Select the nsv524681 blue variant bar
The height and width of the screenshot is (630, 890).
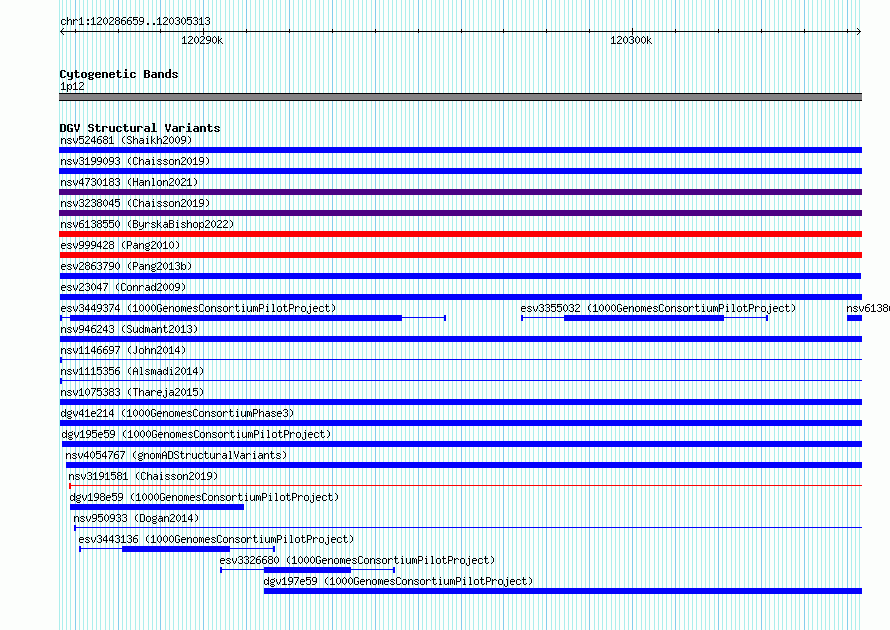460,150
